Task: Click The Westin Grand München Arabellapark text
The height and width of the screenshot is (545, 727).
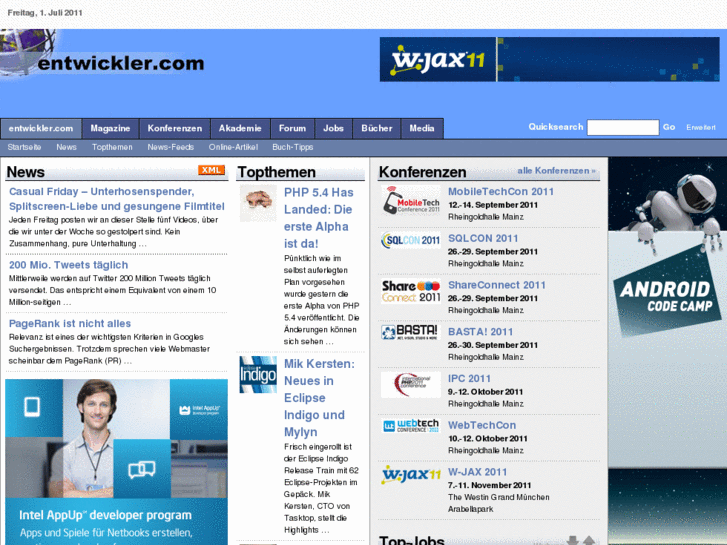Action: coord(498,503)
